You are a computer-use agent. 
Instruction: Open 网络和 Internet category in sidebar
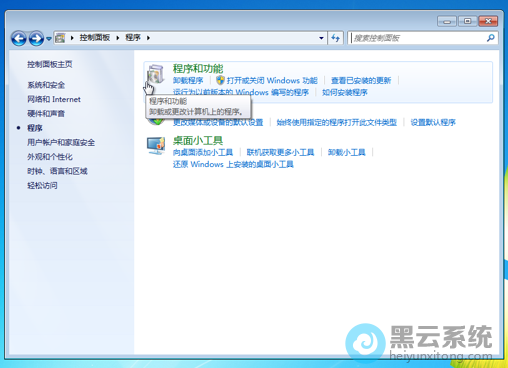pos(54,99)
